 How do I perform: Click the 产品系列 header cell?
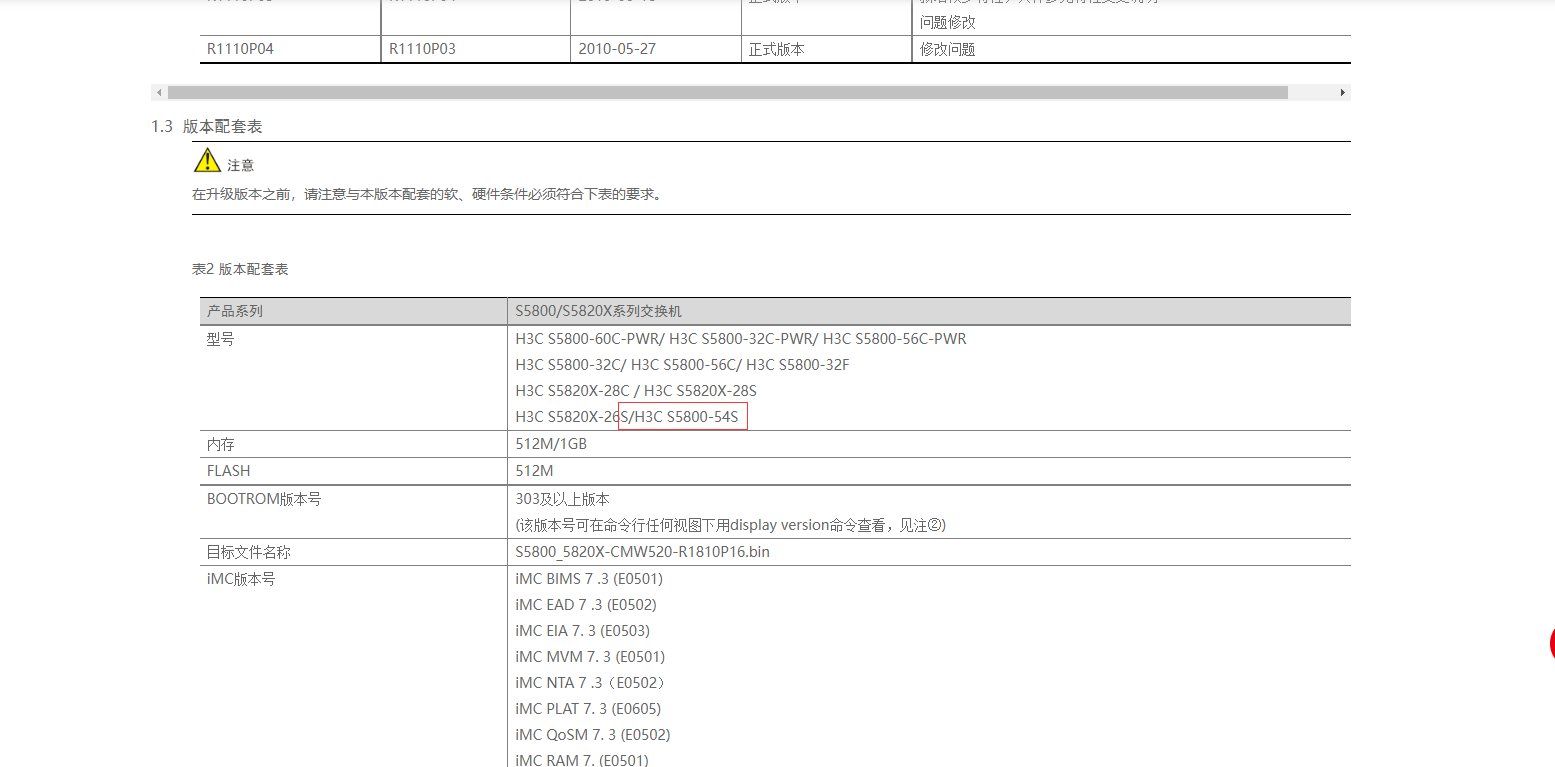[x=353, y=311]
